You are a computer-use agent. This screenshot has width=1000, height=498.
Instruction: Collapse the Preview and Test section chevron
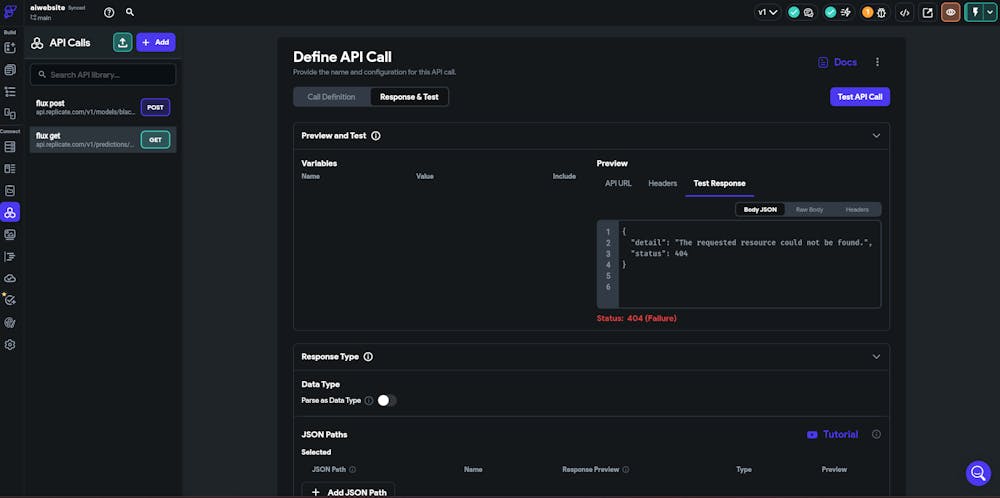(876, 136)
